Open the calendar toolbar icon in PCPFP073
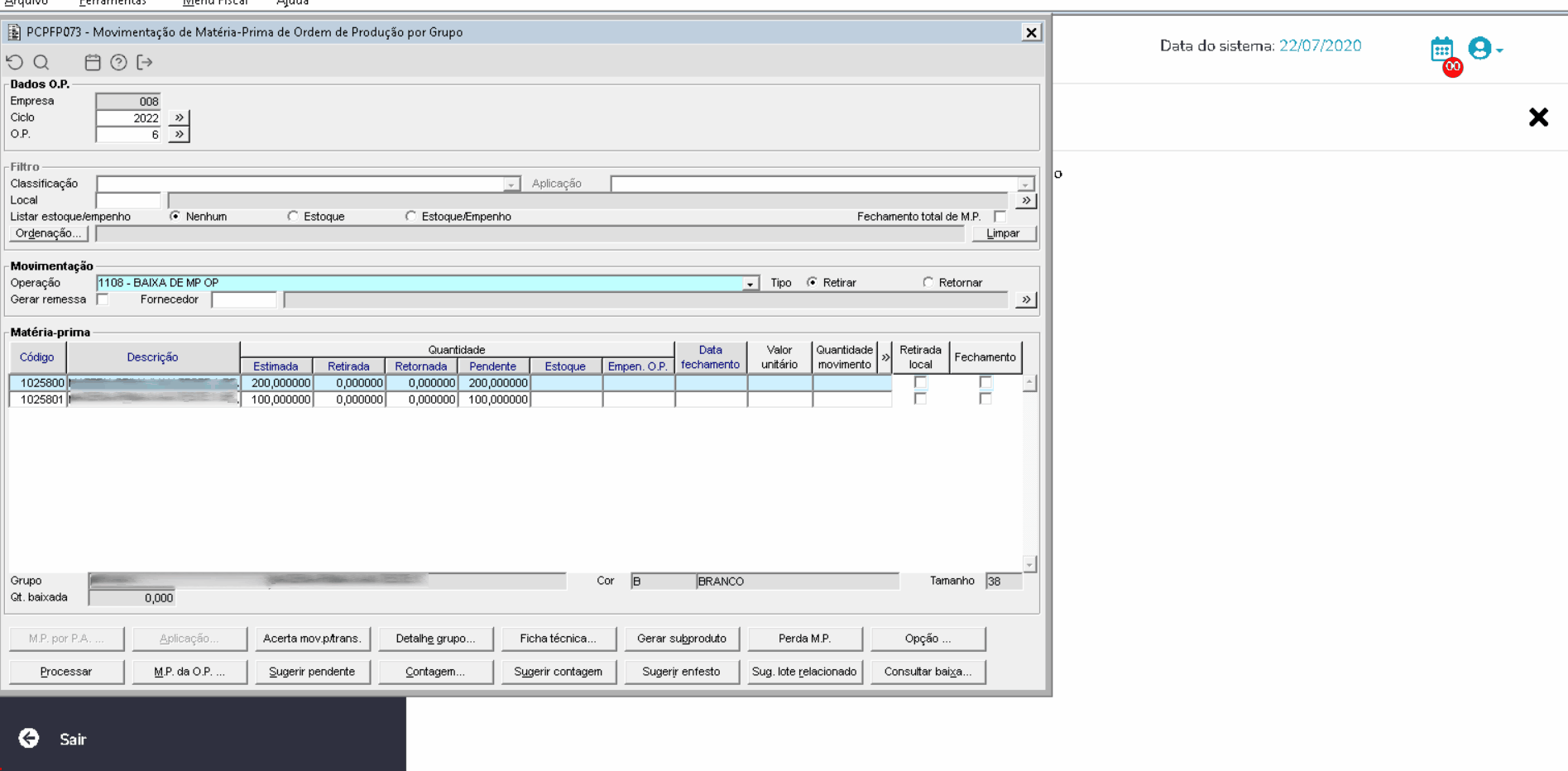 click(x=93, y=62)
